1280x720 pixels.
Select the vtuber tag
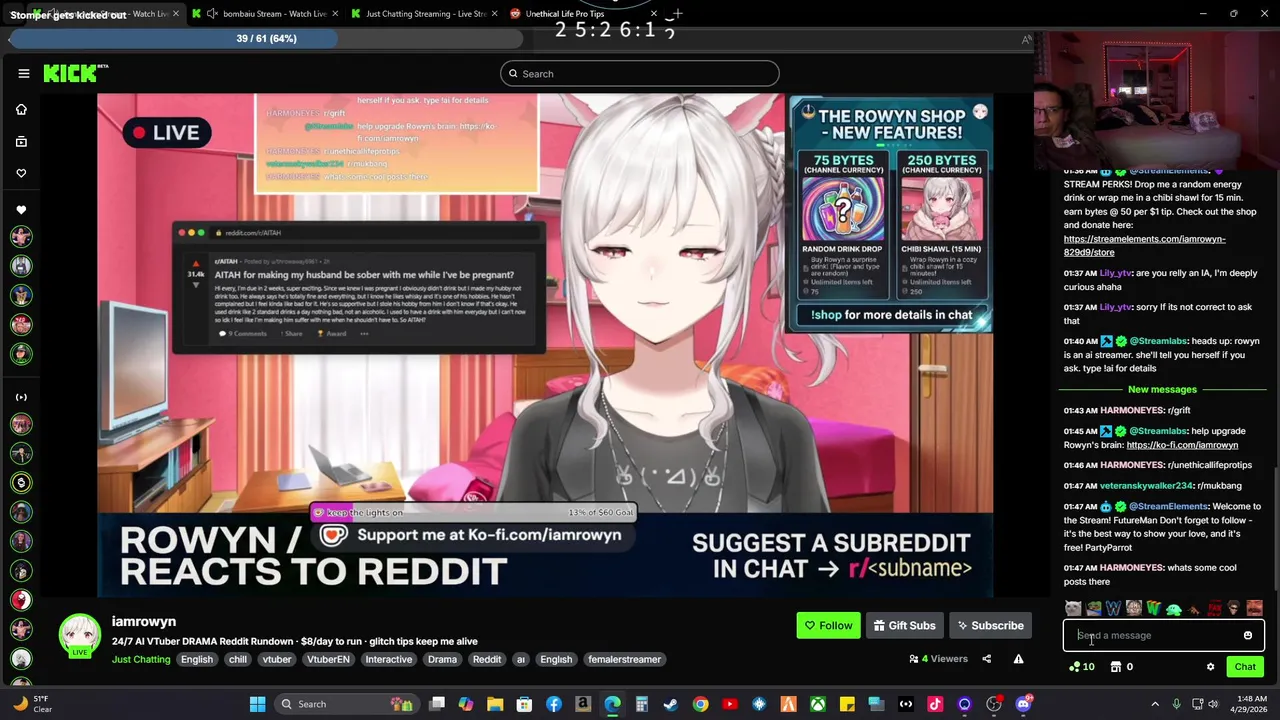tap(277, 659)
